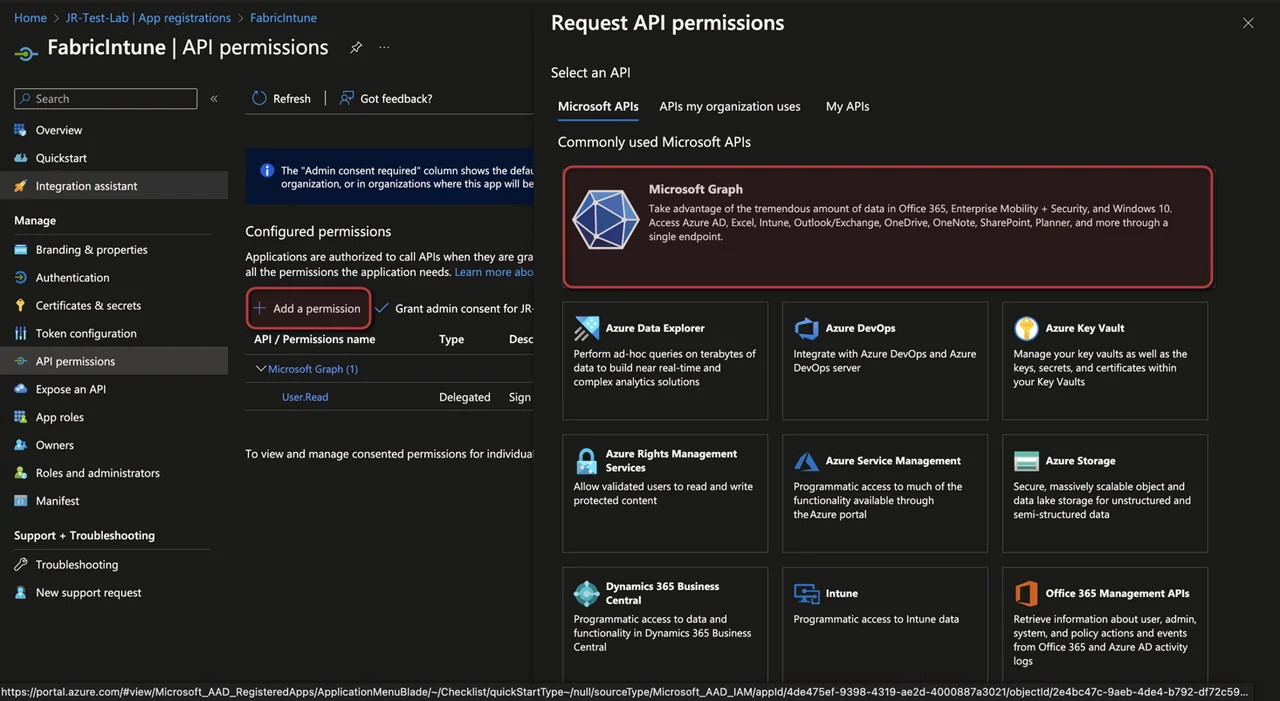Click Got feedback? link

(x=386, y=98)
